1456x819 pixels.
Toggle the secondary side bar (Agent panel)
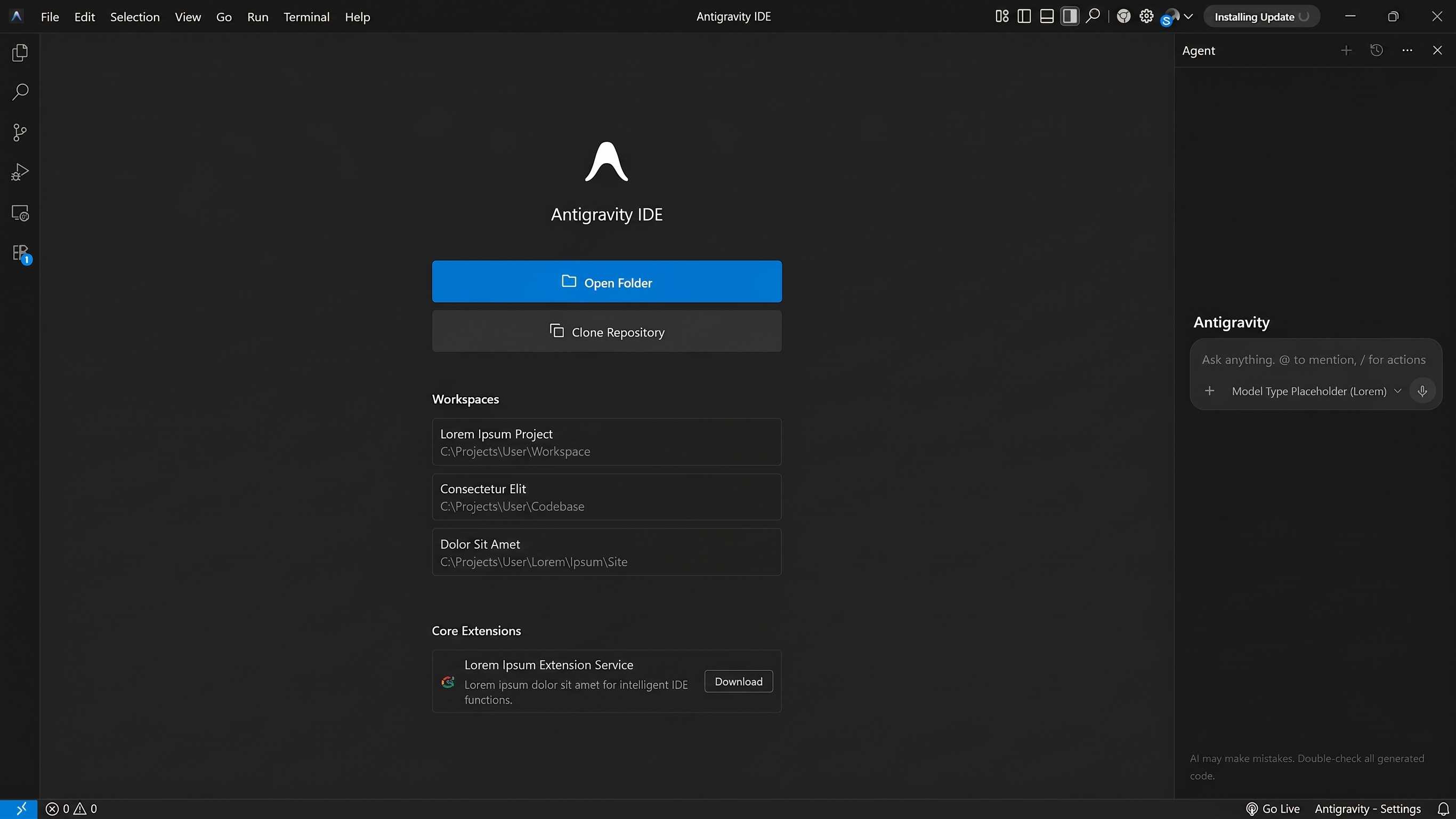[1070, 17]
